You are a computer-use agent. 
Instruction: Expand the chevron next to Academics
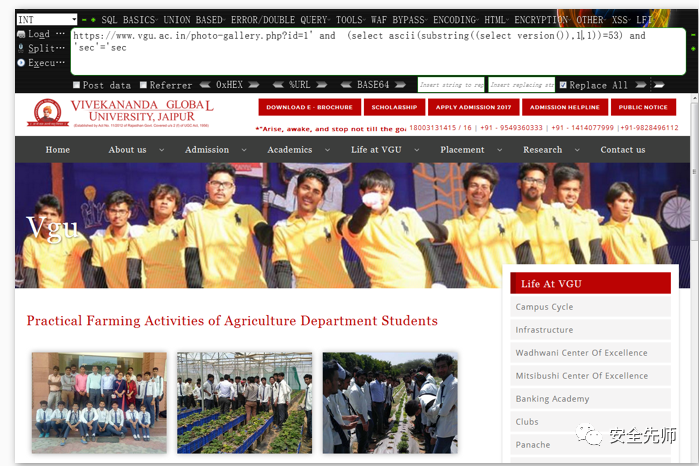(x=327, y=150)
